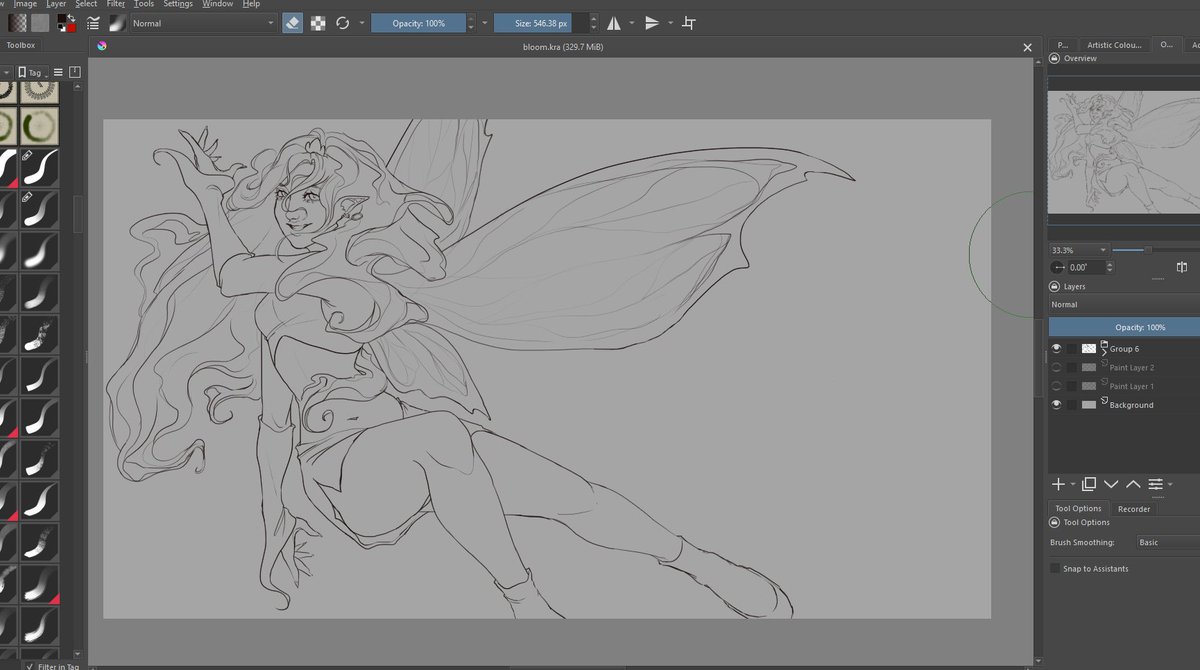Duplicate the current layer
Screen dimensions: 1200x670
click(1089, 484)
